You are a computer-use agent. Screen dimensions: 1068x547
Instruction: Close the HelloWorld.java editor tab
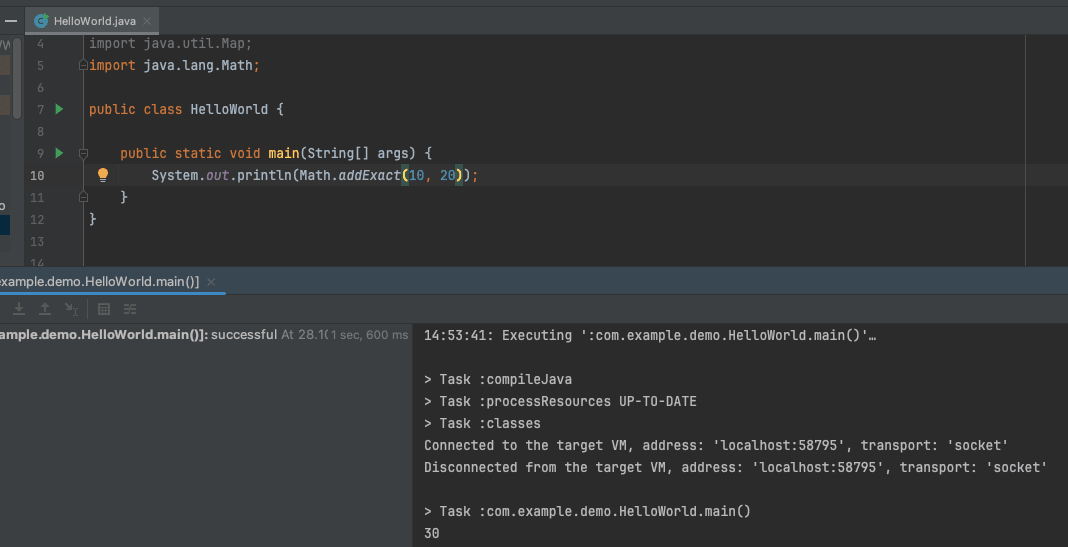147,21
